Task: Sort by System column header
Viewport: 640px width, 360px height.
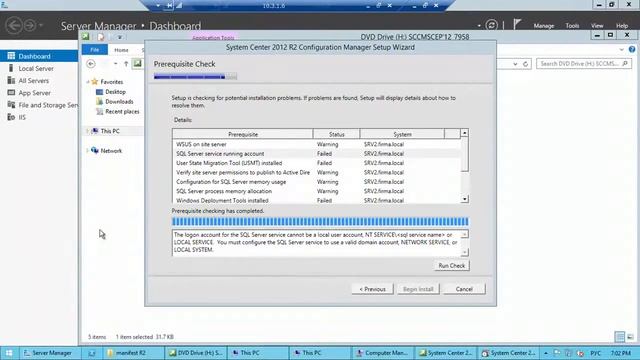Action: (x=402, y=134)
